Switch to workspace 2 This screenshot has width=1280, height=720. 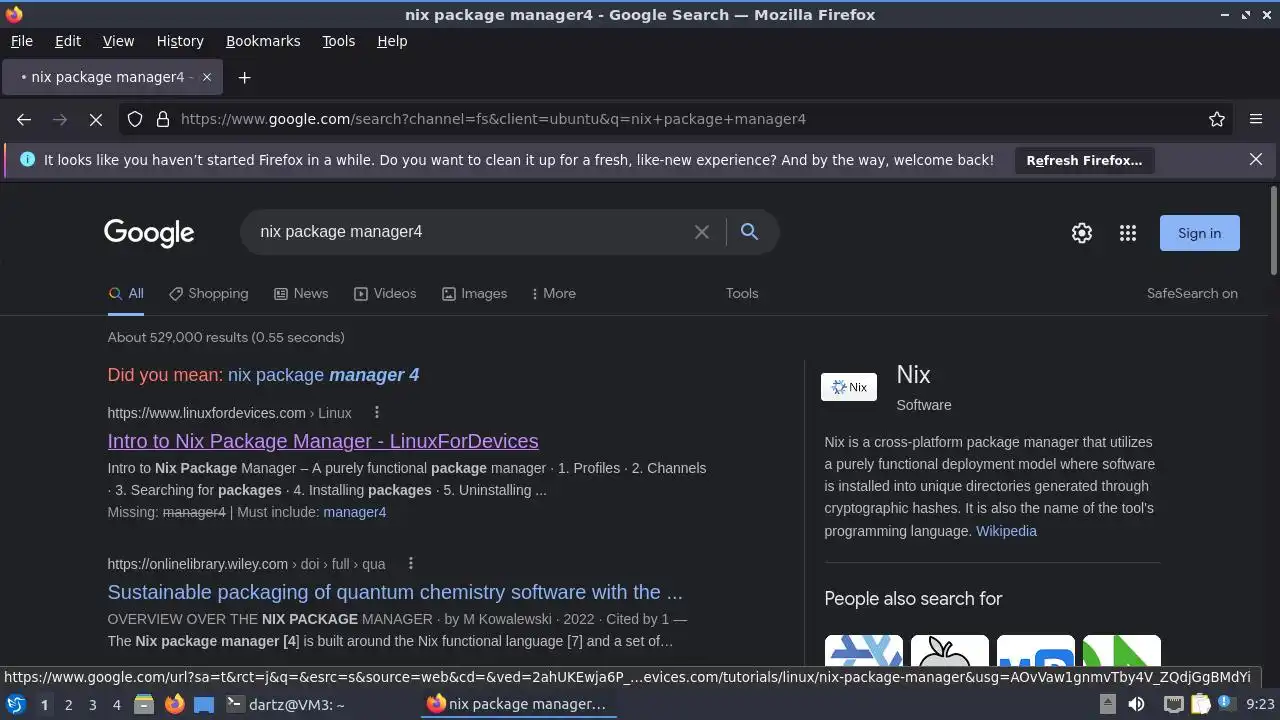[x=68, y=705]
